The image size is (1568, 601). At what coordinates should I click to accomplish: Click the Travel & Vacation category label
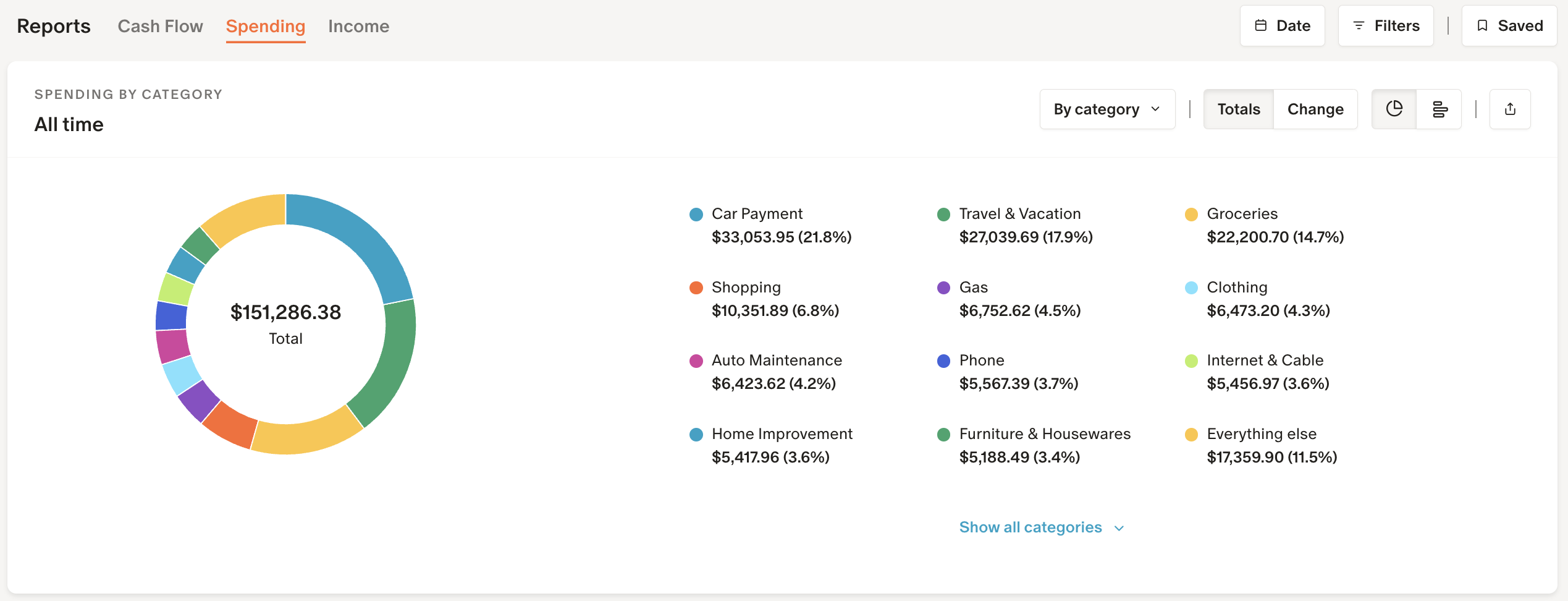(x=1019, y=214)
